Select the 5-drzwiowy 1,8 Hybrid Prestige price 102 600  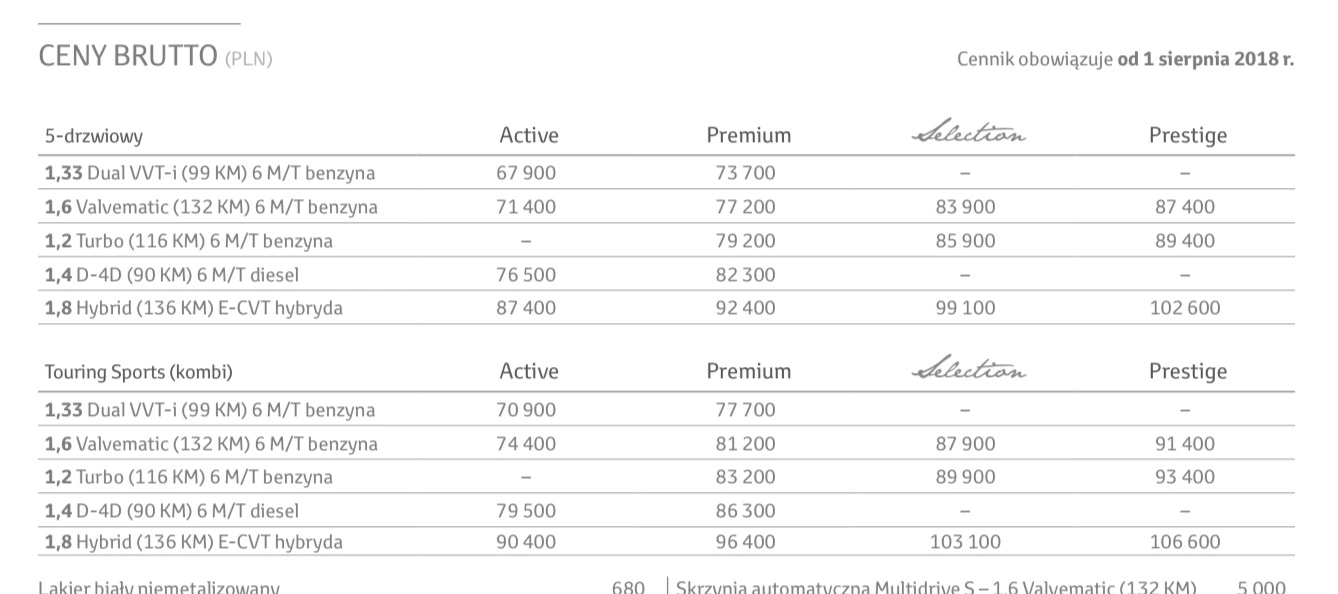[x=1185, y=308]
